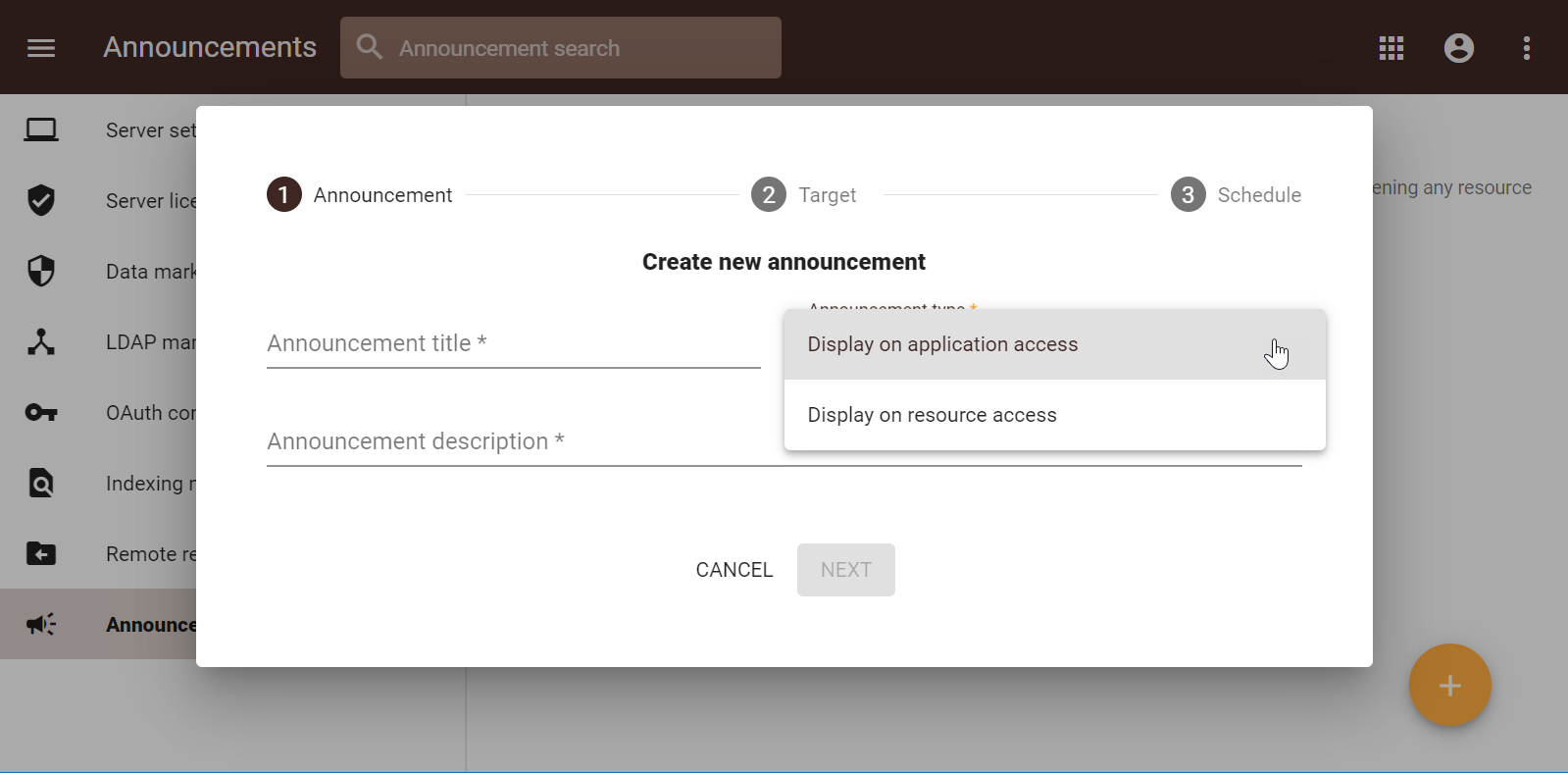Click the Remote folder arrow icon
The width and height of the screenshot is (1568, 773).
pos(41,554)
